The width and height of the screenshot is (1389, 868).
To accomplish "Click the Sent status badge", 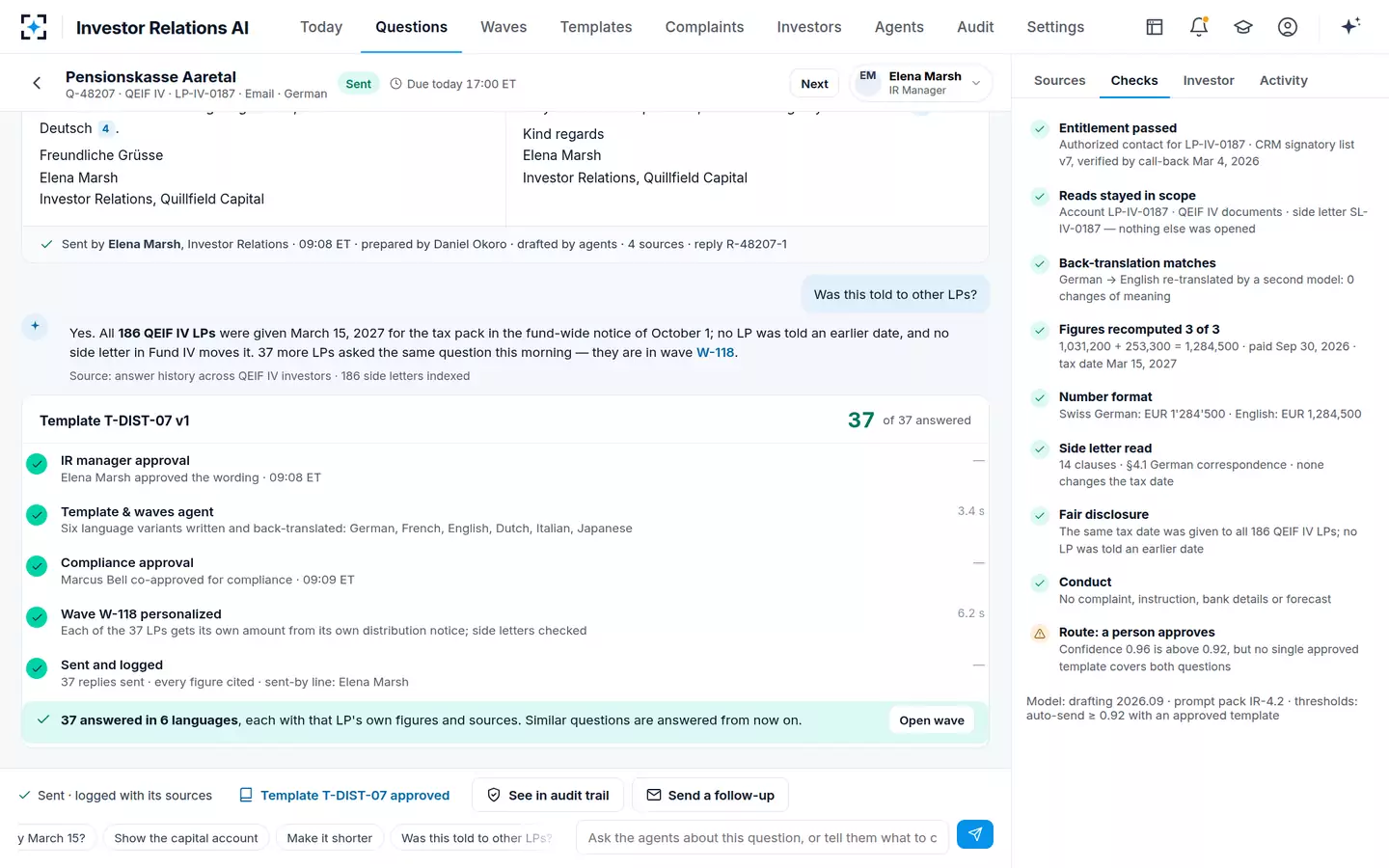I will coord(358,84).
